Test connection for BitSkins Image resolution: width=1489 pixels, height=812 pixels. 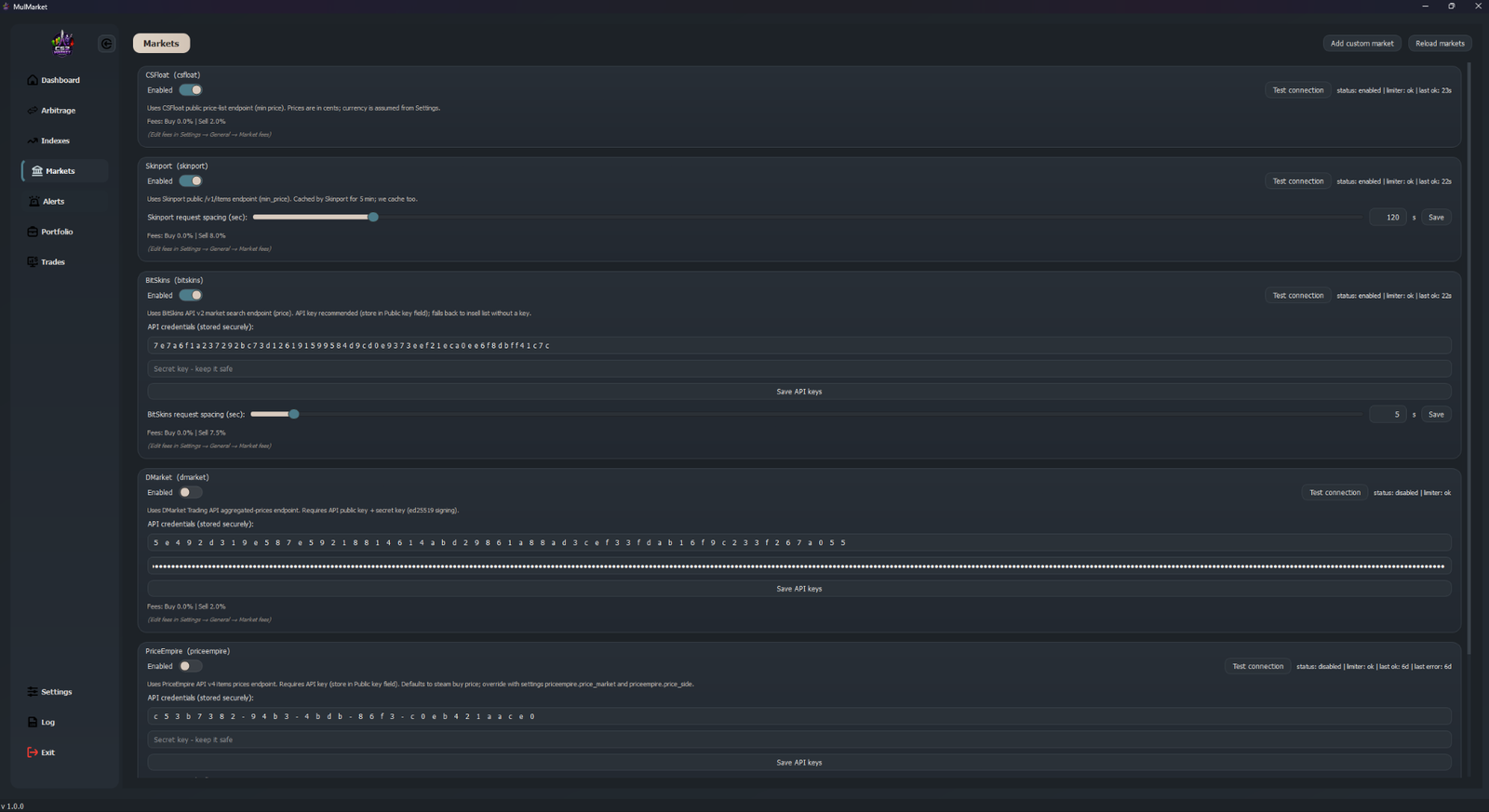click(1298, 296)
